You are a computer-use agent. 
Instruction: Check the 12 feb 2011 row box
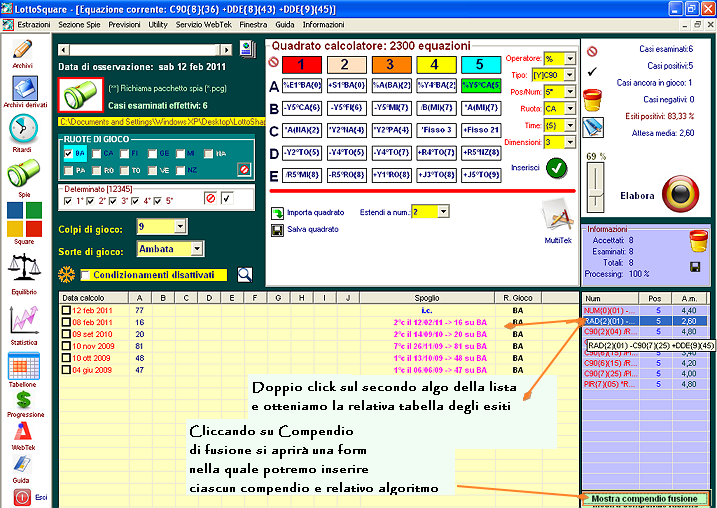(x=66, y=310)
